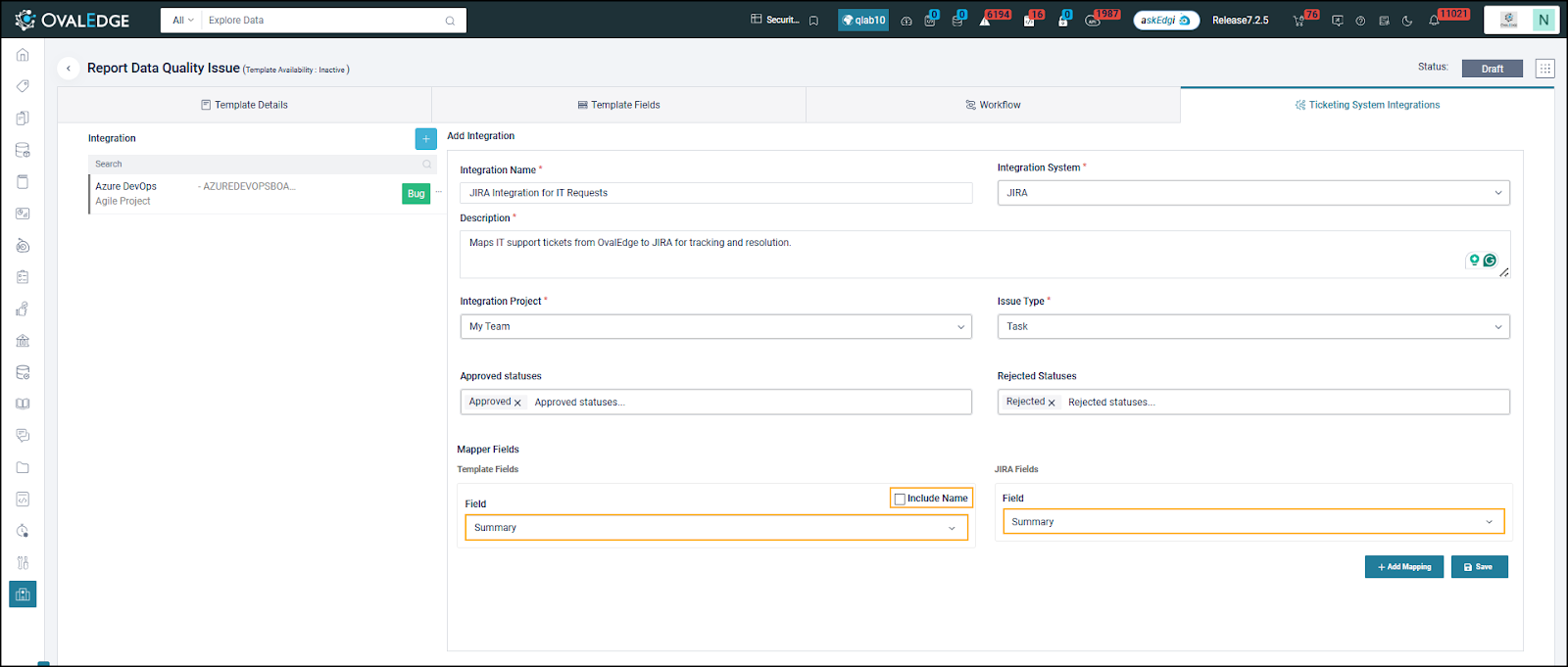Expand the Integration Project My Team dropdown
This screenshot has height=667, width=1568.
tap(715, 326)
